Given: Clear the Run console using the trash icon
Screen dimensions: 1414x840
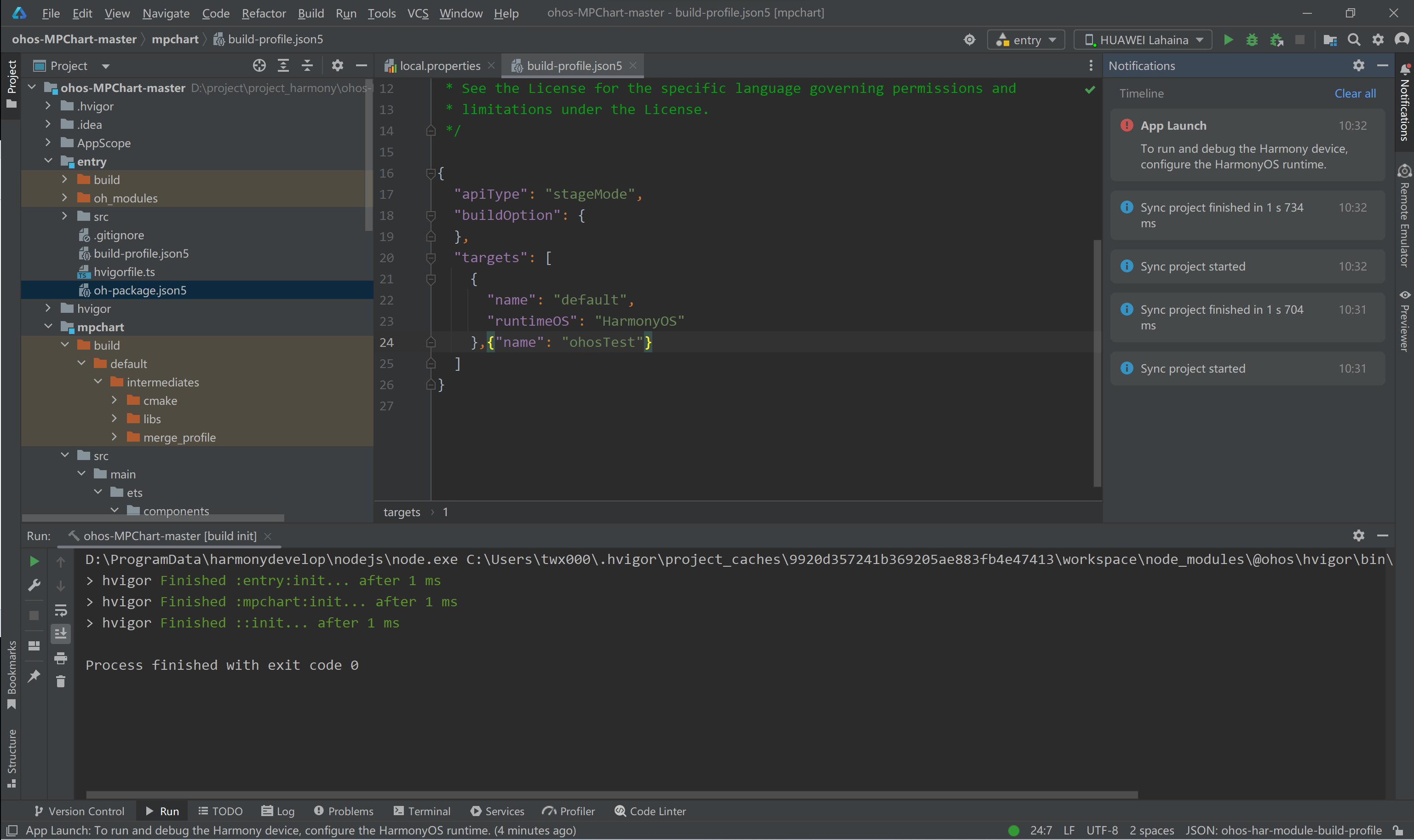Looking at the screenshot, I should (x=61, y=681).
